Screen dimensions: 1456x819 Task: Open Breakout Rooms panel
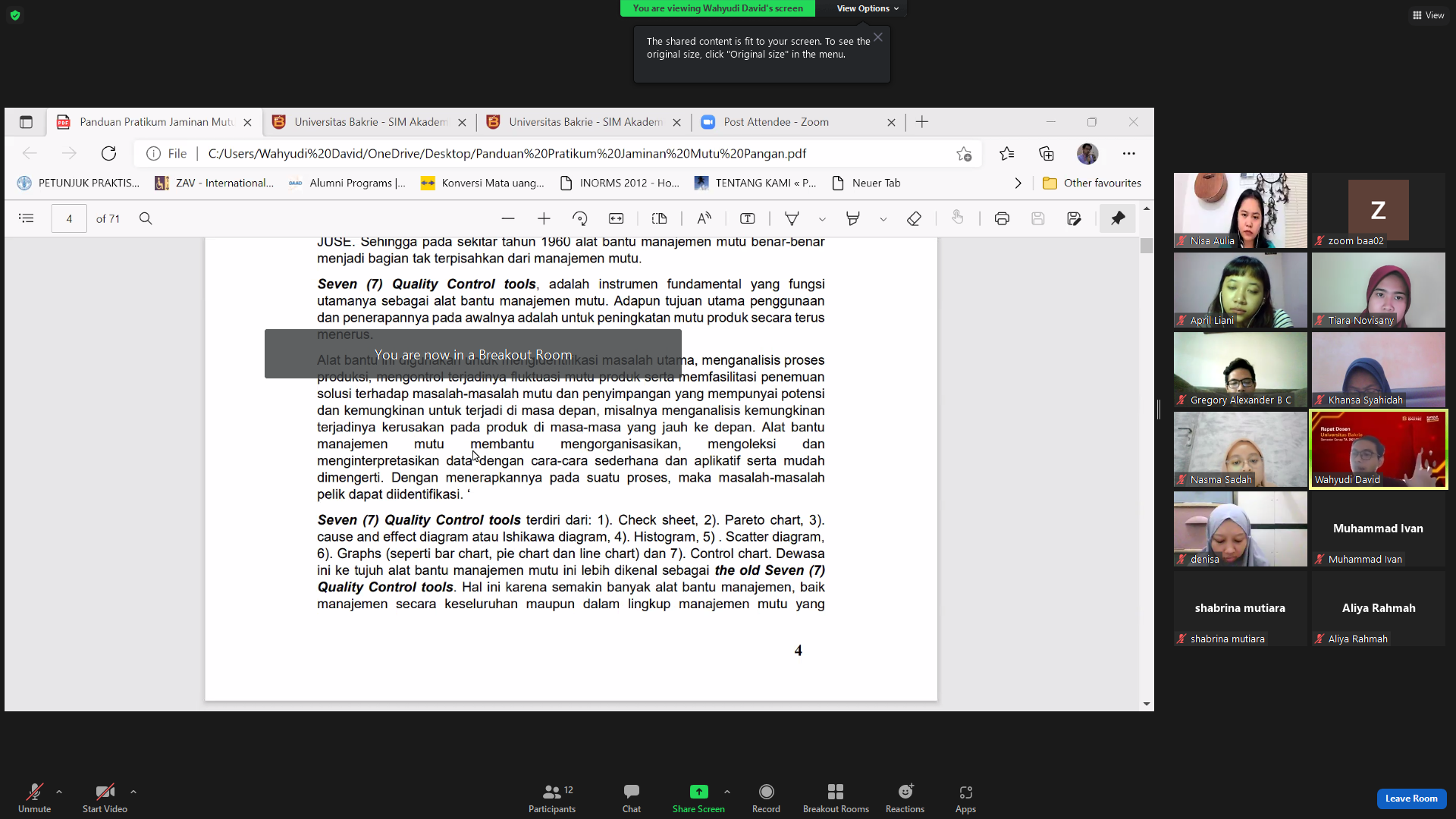pos(836,798)
